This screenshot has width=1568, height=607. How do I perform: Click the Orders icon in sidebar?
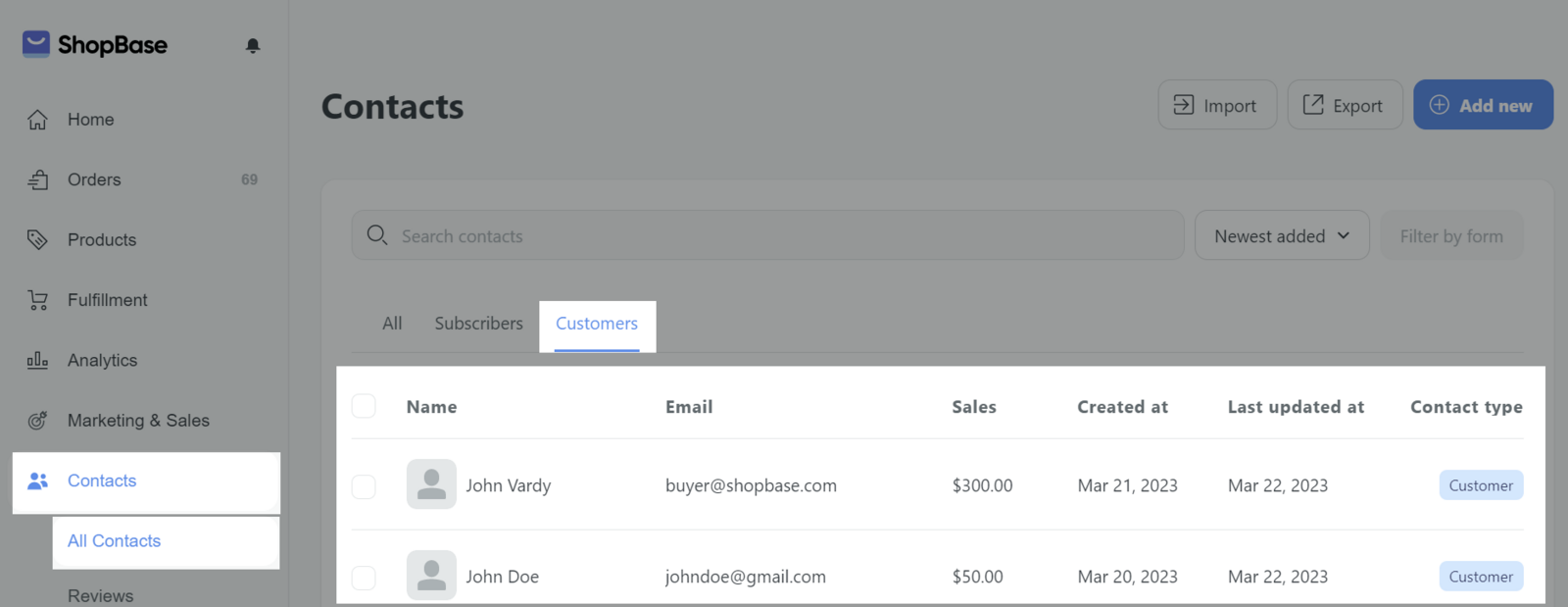37,179
